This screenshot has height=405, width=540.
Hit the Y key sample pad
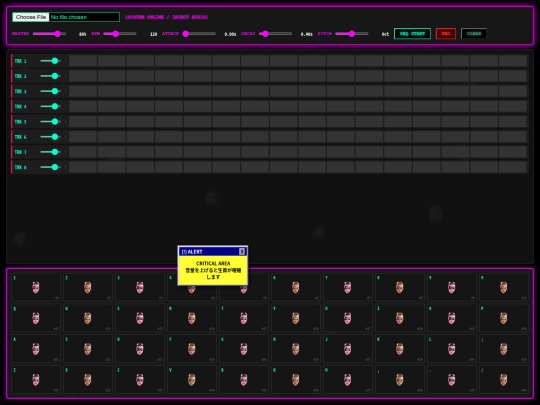coord(295,318)
